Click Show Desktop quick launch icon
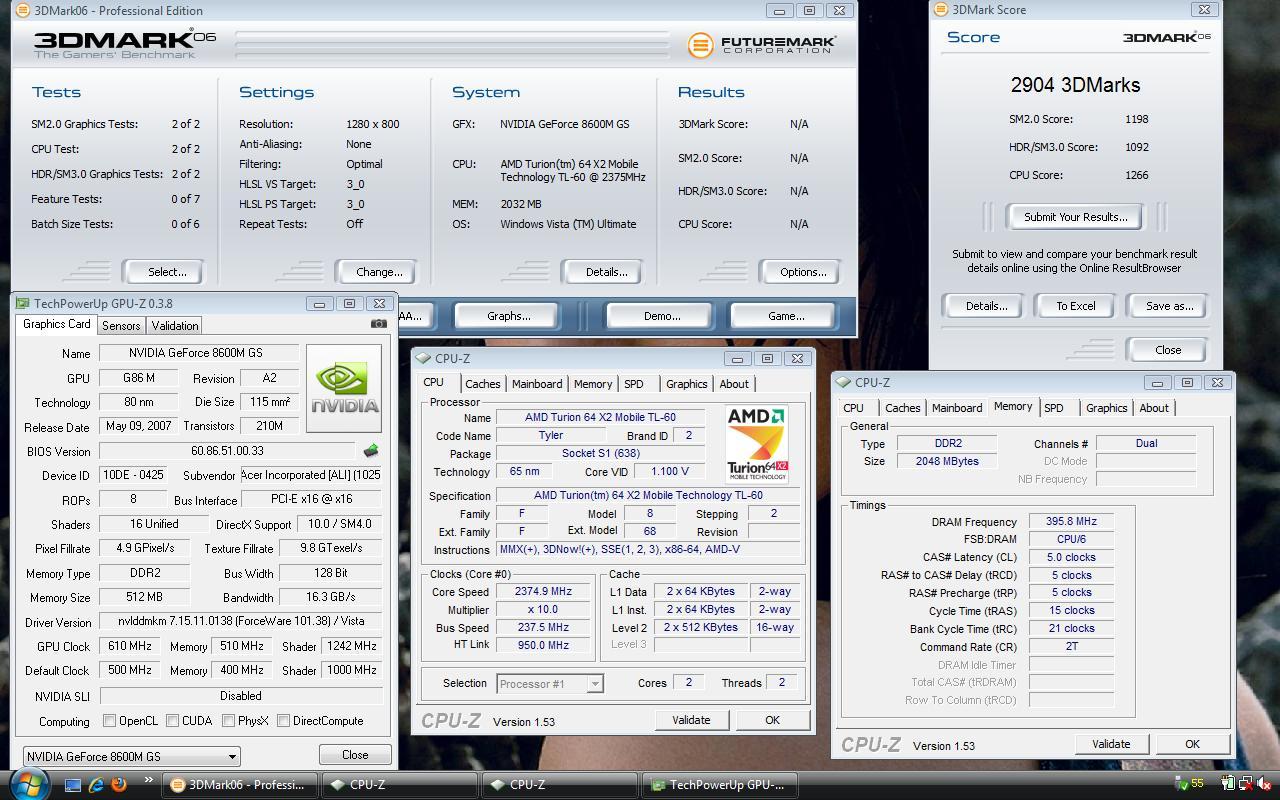1280x800 pixels. [x=73, y=785]
